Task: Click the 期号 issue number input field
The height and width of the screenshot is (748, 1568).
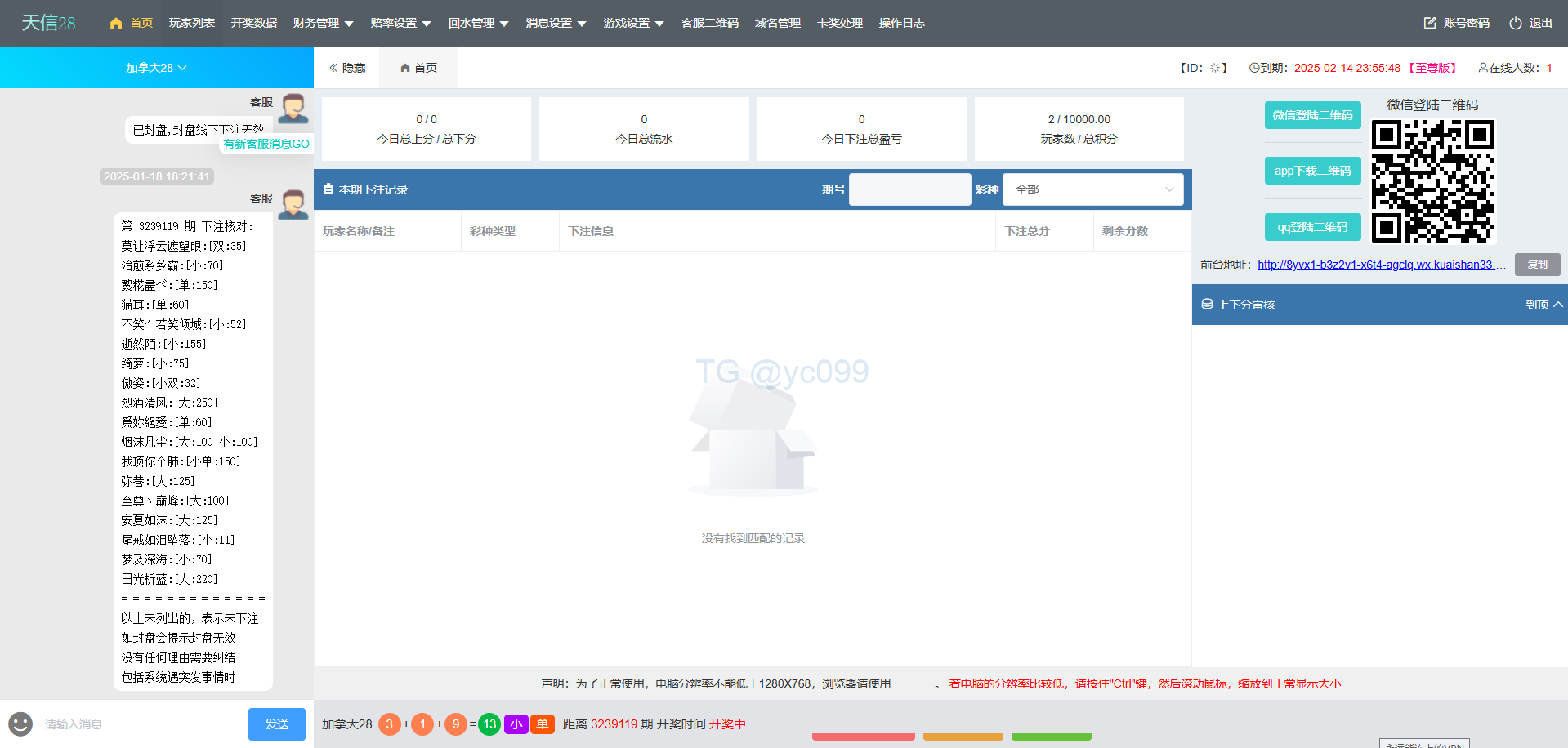Action: click(909, 189)
